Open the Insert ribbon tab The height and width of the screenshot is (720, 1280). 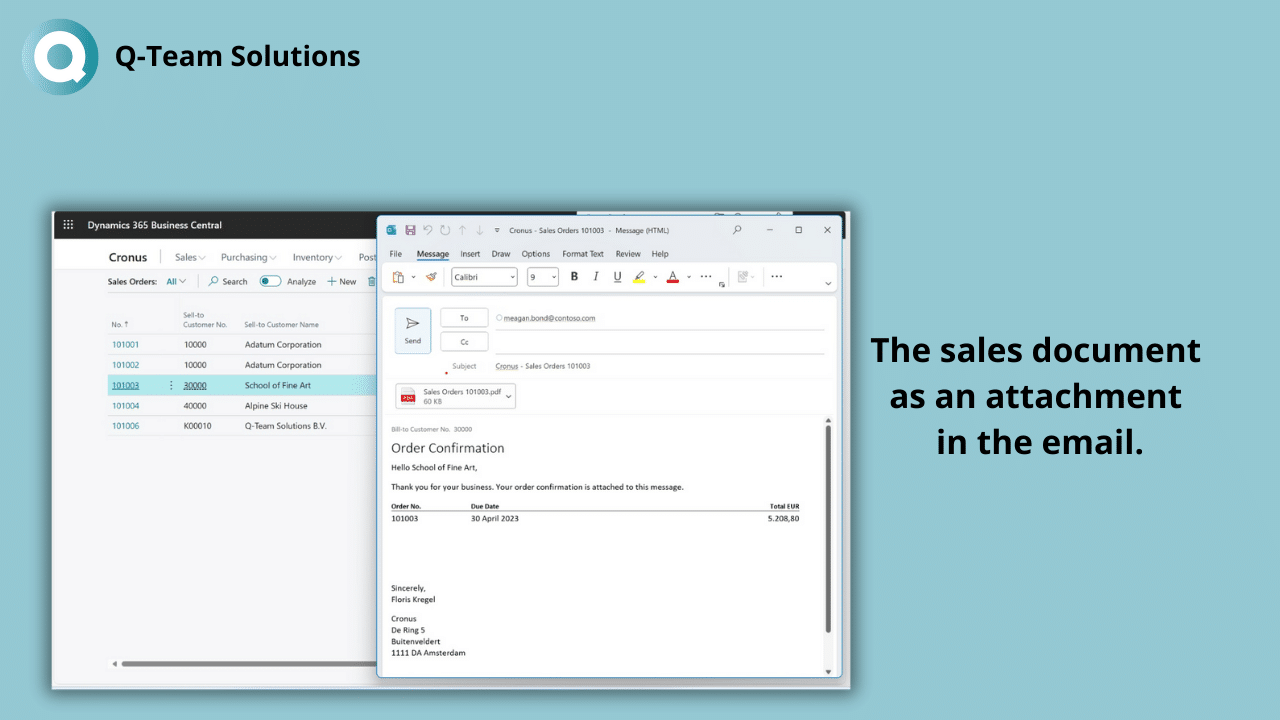coord(470,254)
